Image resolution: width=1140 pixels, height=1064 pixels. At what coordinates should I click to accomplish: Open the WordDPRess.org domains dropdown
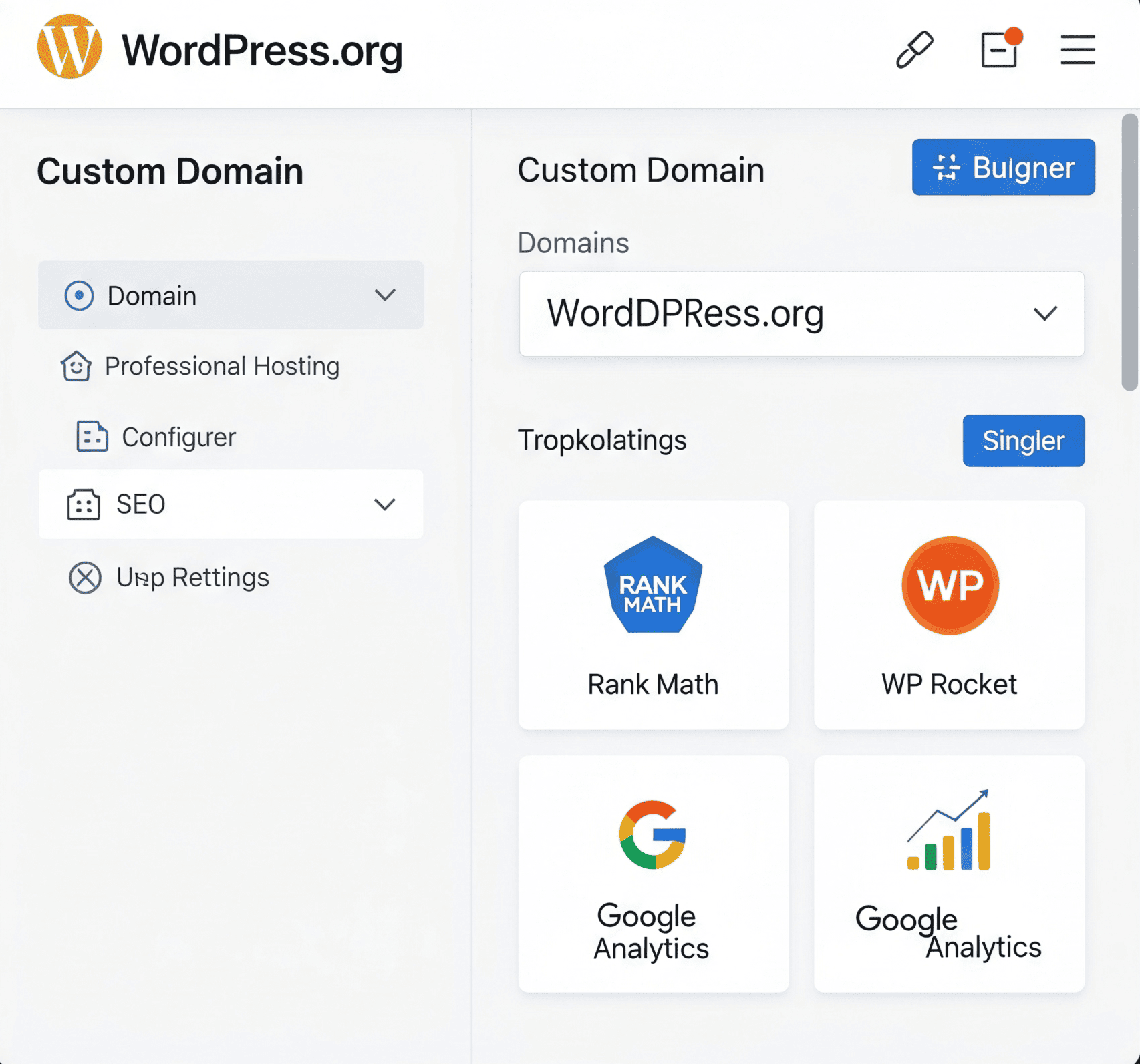(x=801, y=313)
